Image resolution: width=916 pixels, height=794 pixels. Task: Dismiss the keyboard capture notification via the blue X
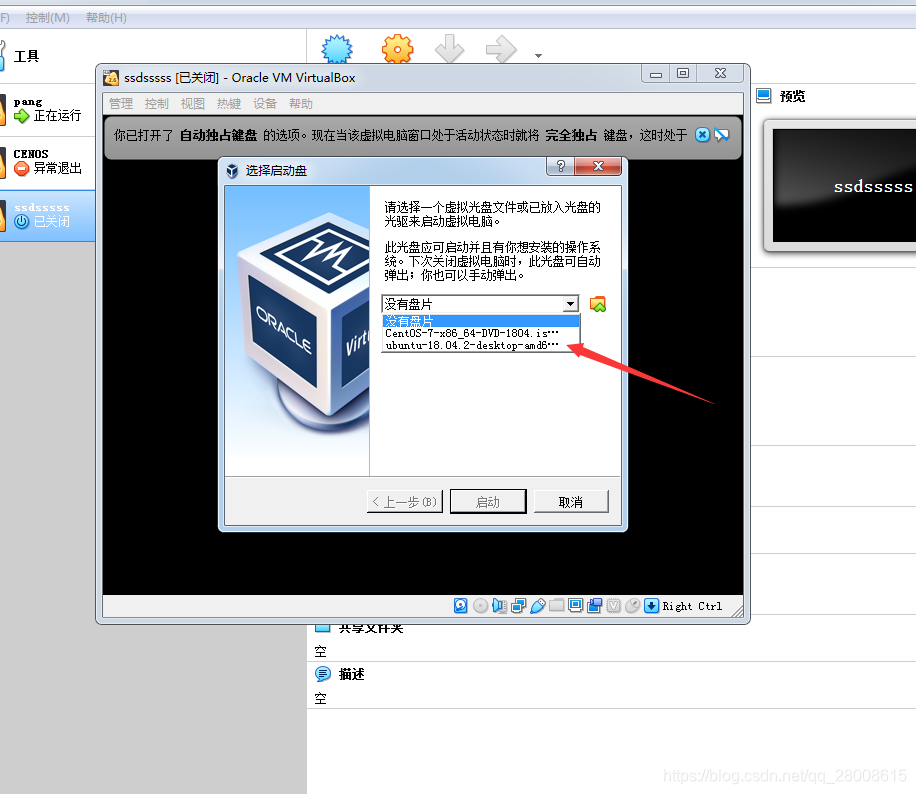click(x=702, y=135)
